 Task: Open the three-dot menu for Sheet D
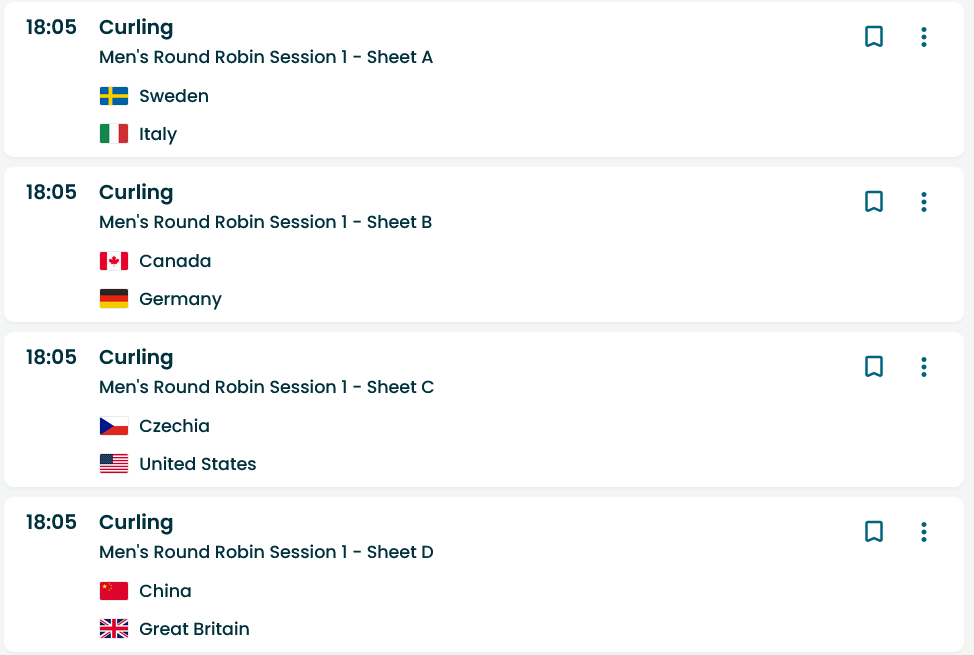pos(924,531)
